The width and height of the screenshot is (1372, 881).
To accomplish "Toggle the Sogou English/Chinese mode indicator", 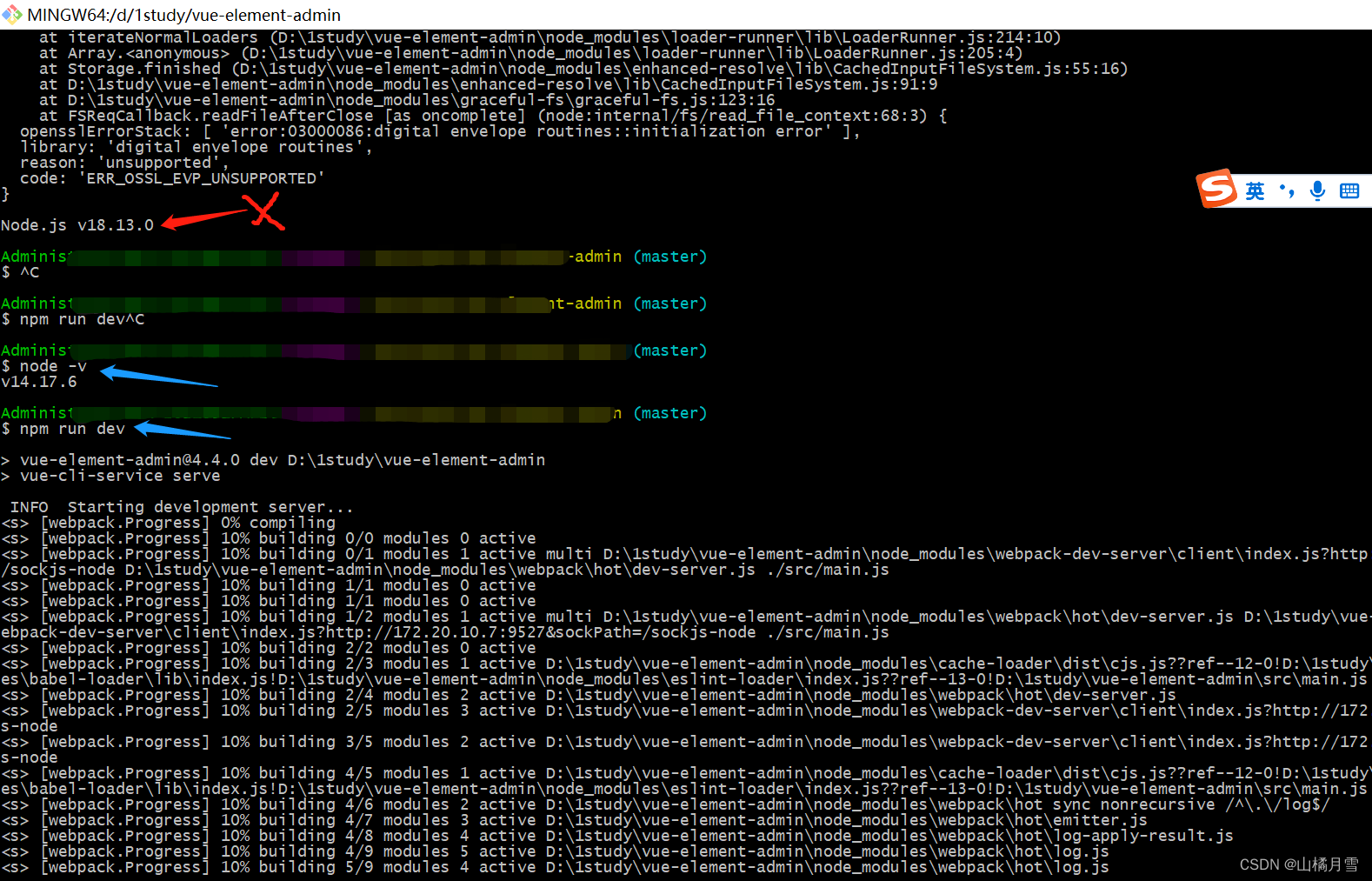I will pyautogui.click(x=1255, y=190).
